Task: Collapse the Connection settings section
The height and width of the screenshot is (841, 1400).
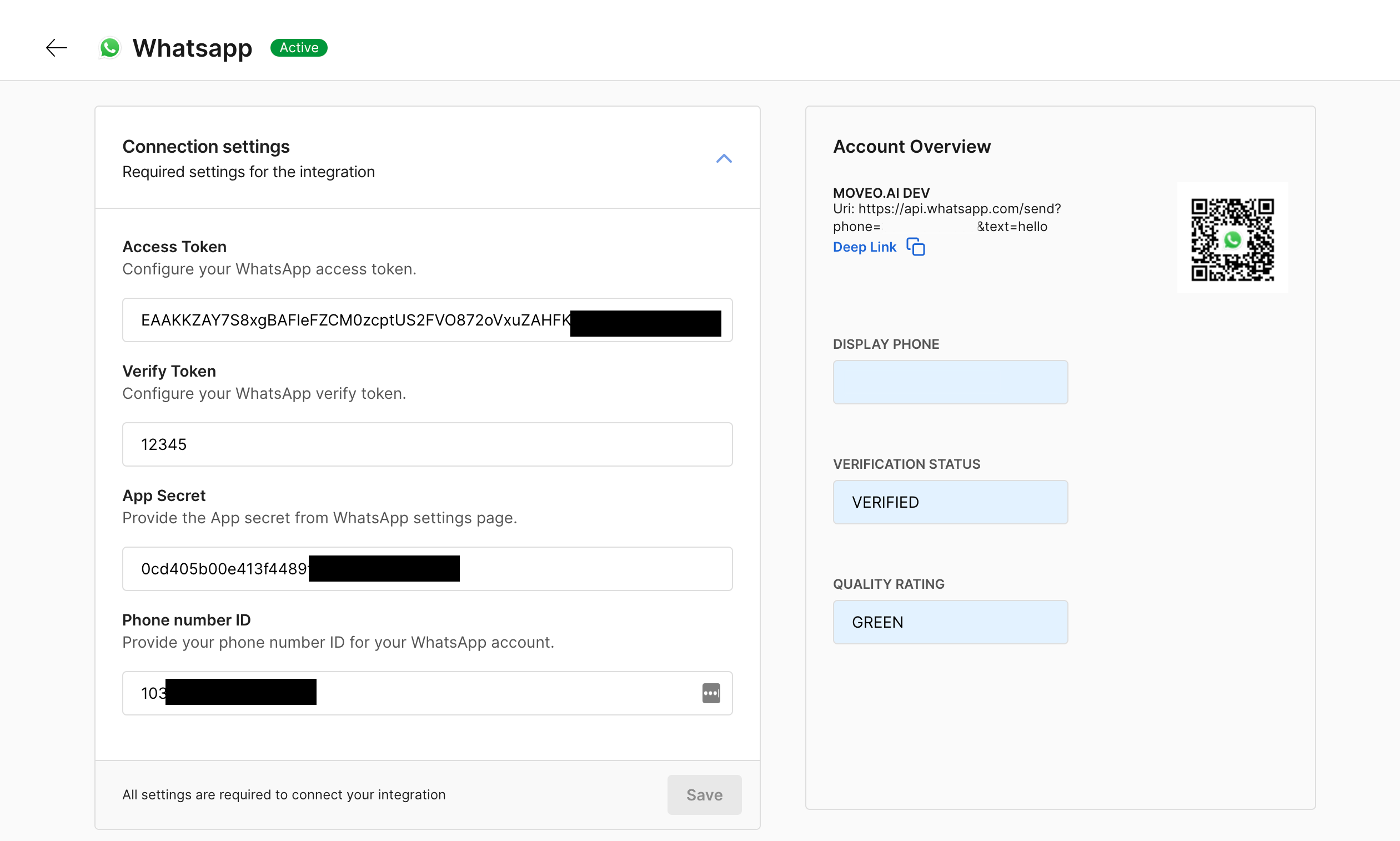Action: tap(724, 159)
